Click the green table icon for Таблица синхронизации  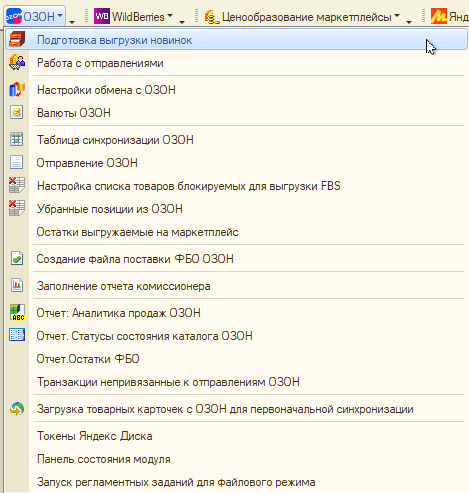click(17, 139)
